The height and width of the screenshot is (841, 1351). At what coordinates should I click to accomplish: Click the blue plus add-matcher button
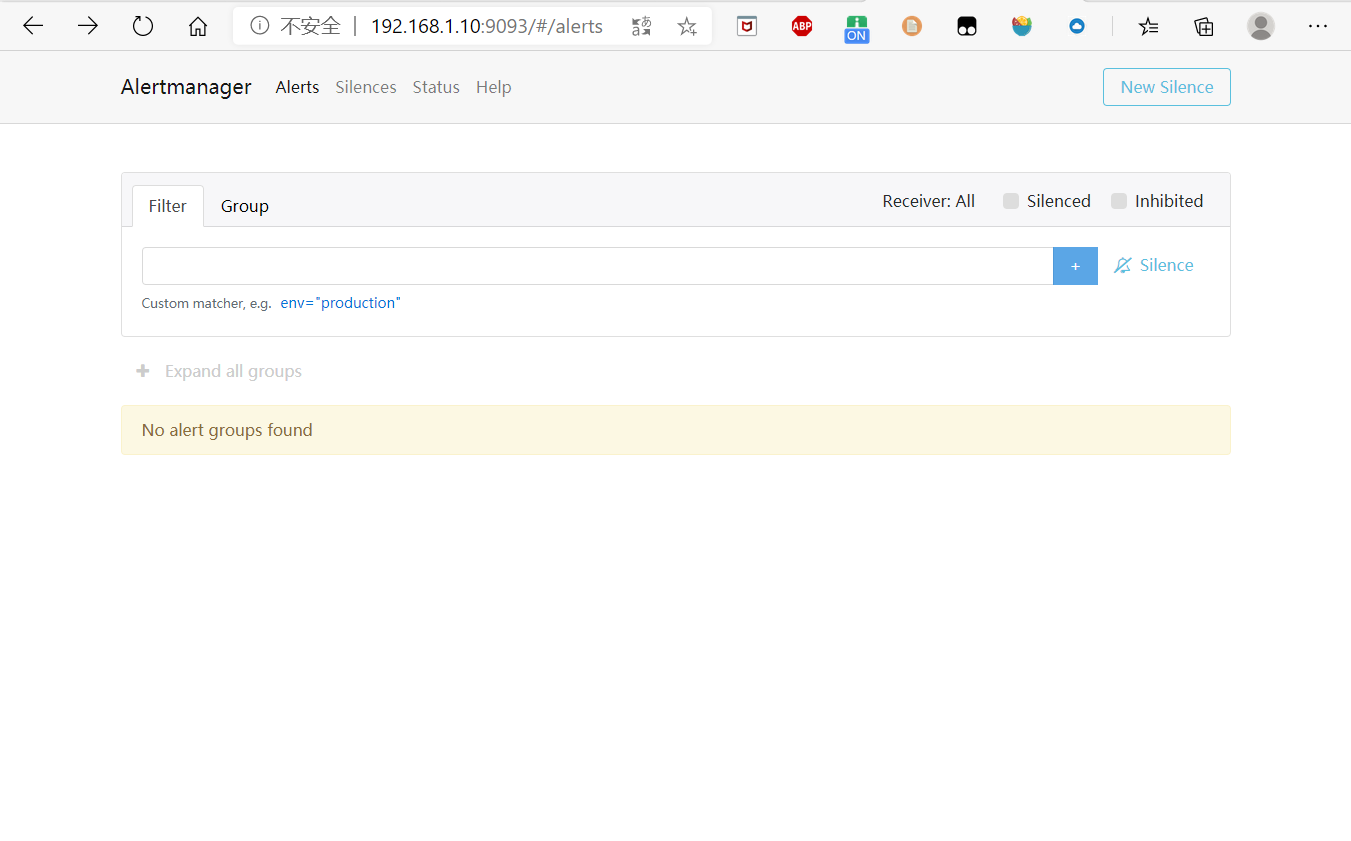[1075, 266]
